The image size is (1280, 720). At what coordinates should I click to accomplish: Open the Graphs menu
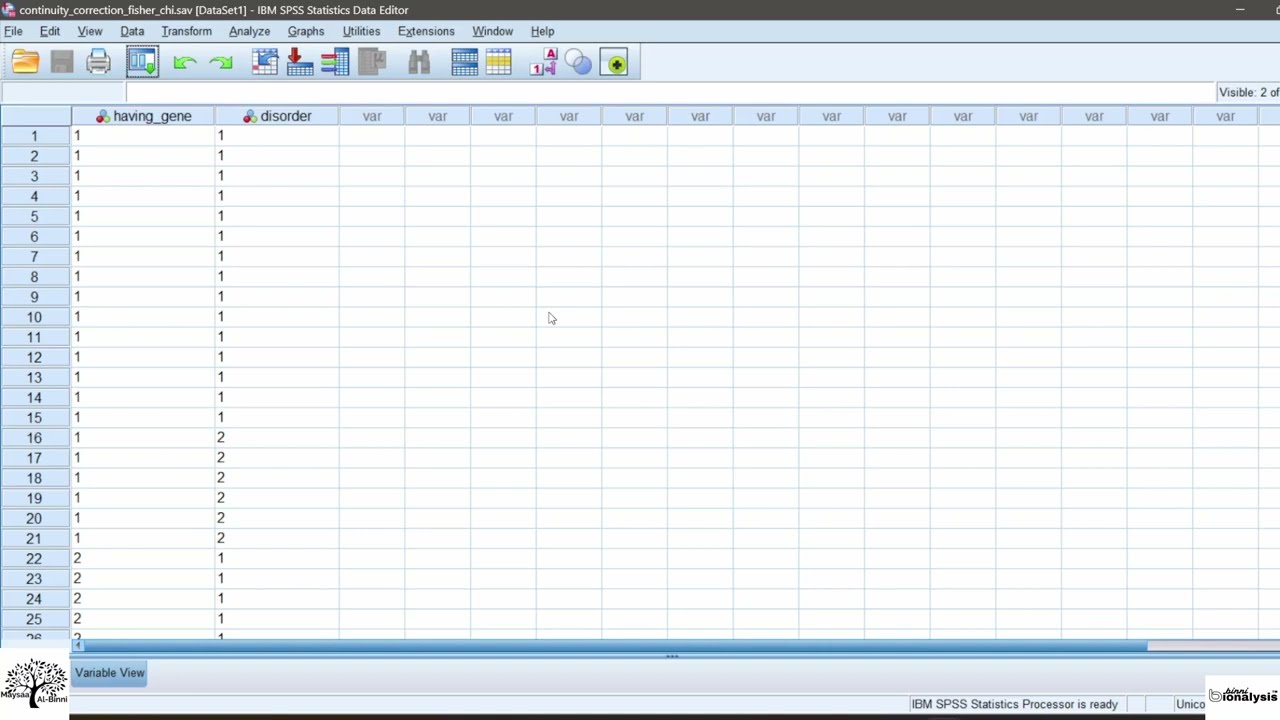click(x=306, y=31)
